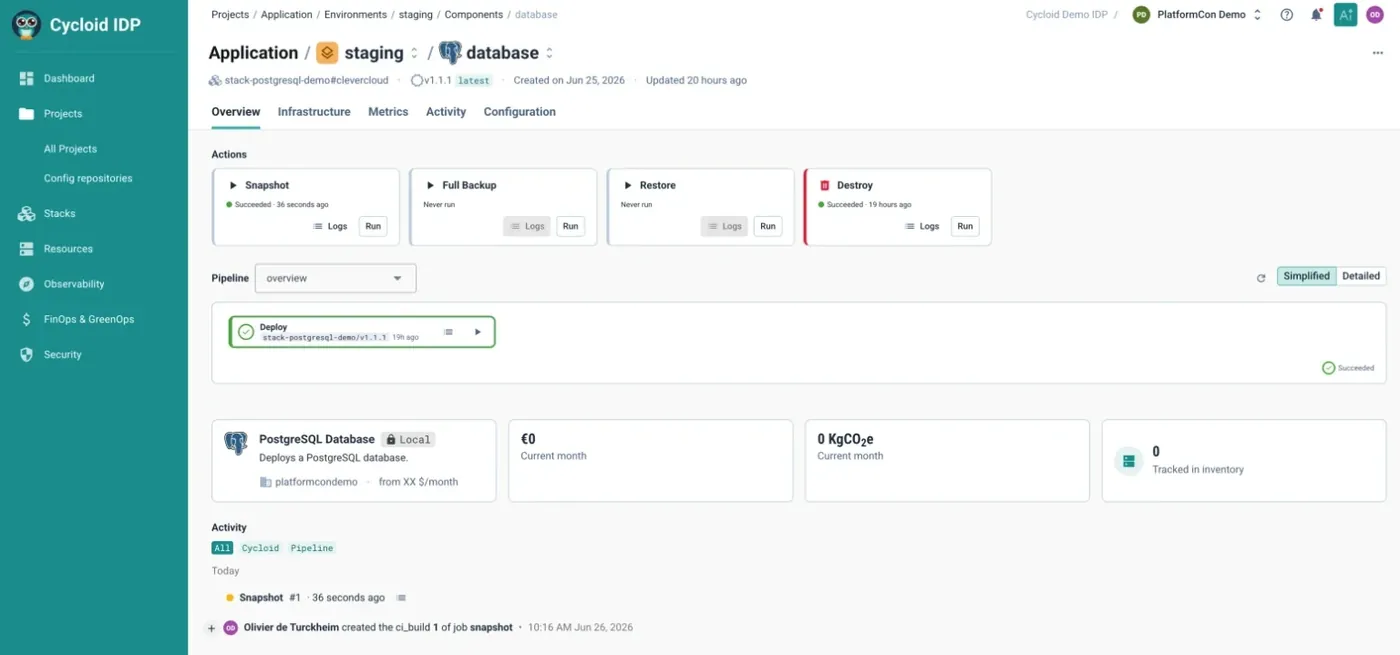Open Config repositories in sidebar

[x=88, y=178]
